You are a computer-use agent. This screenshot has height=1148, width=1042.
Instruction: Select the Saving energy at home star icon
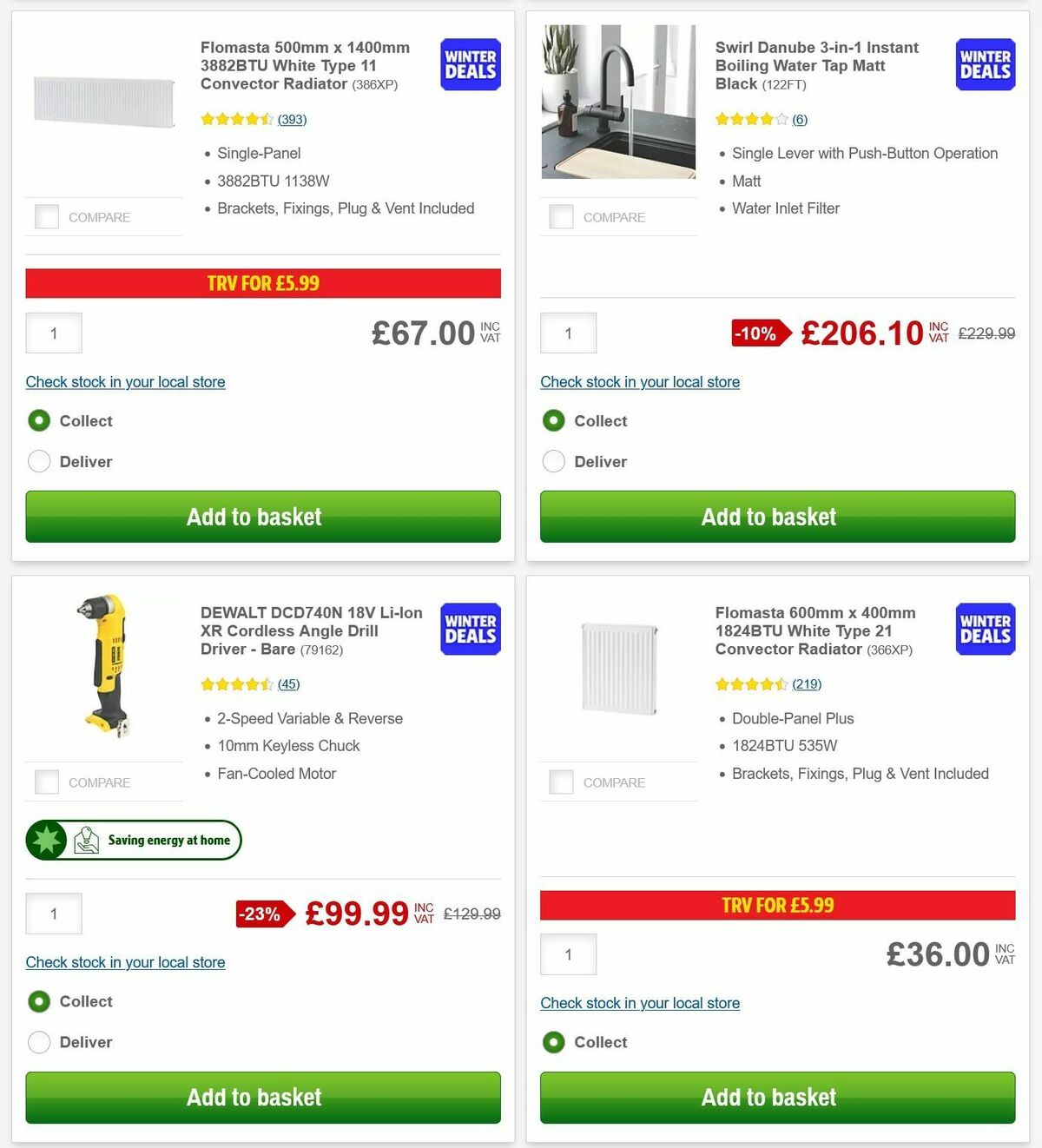(x=48, y=840)
